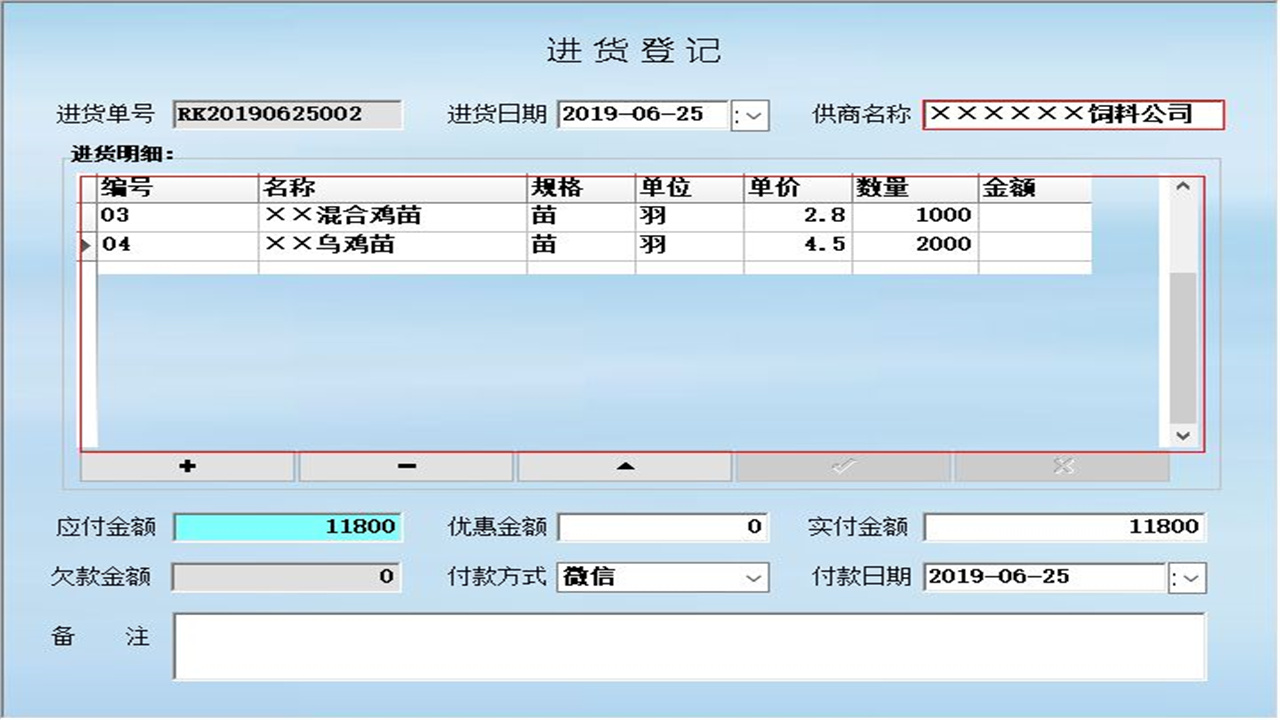The image size is (1280, 720).
Task: Click the + icon to add a detail row
Action: [x=186, y=466]
